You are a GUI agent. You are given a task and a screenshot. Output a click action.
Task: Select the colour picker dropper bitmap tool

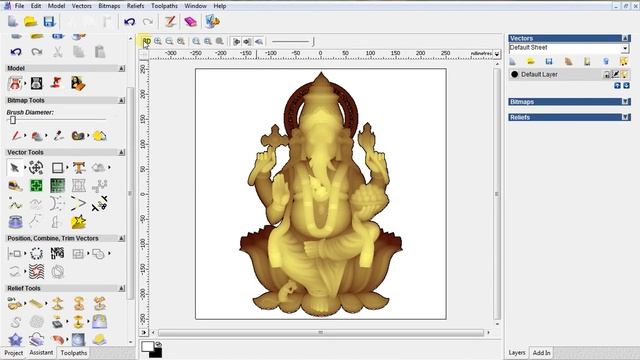coord(58,136)
